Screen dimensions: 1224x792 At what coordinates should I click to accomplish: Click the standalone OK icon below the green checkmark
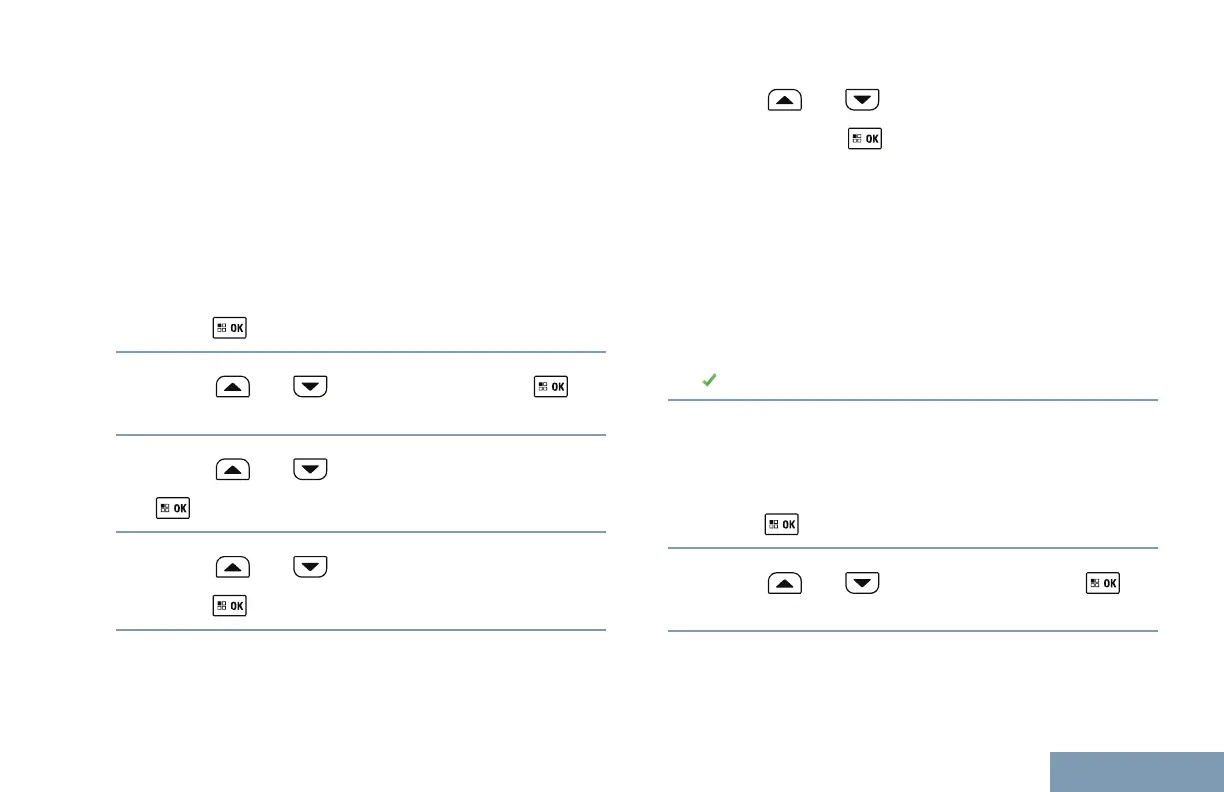782,523
